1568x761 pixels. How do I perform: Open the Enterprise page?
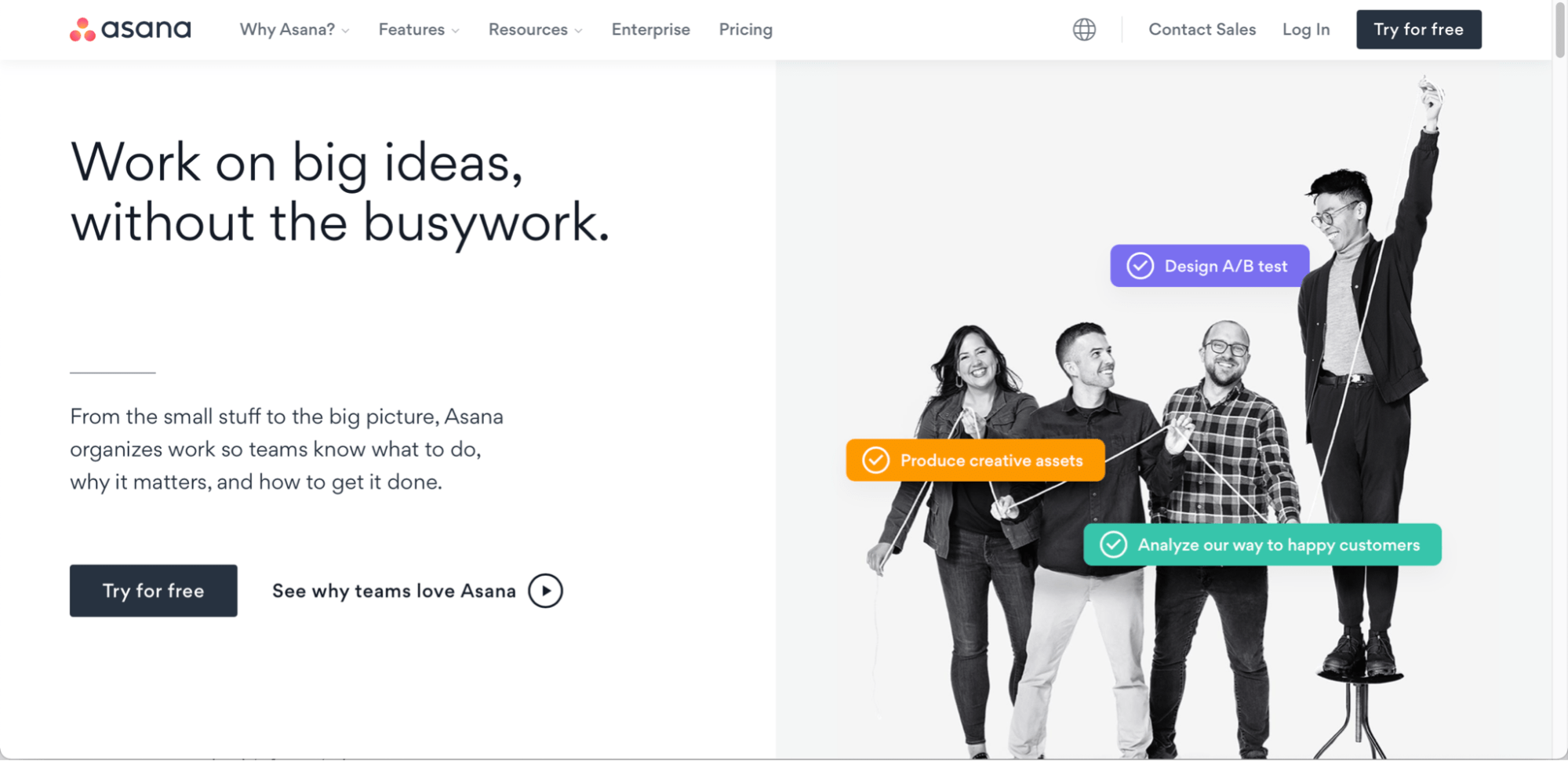650,30
